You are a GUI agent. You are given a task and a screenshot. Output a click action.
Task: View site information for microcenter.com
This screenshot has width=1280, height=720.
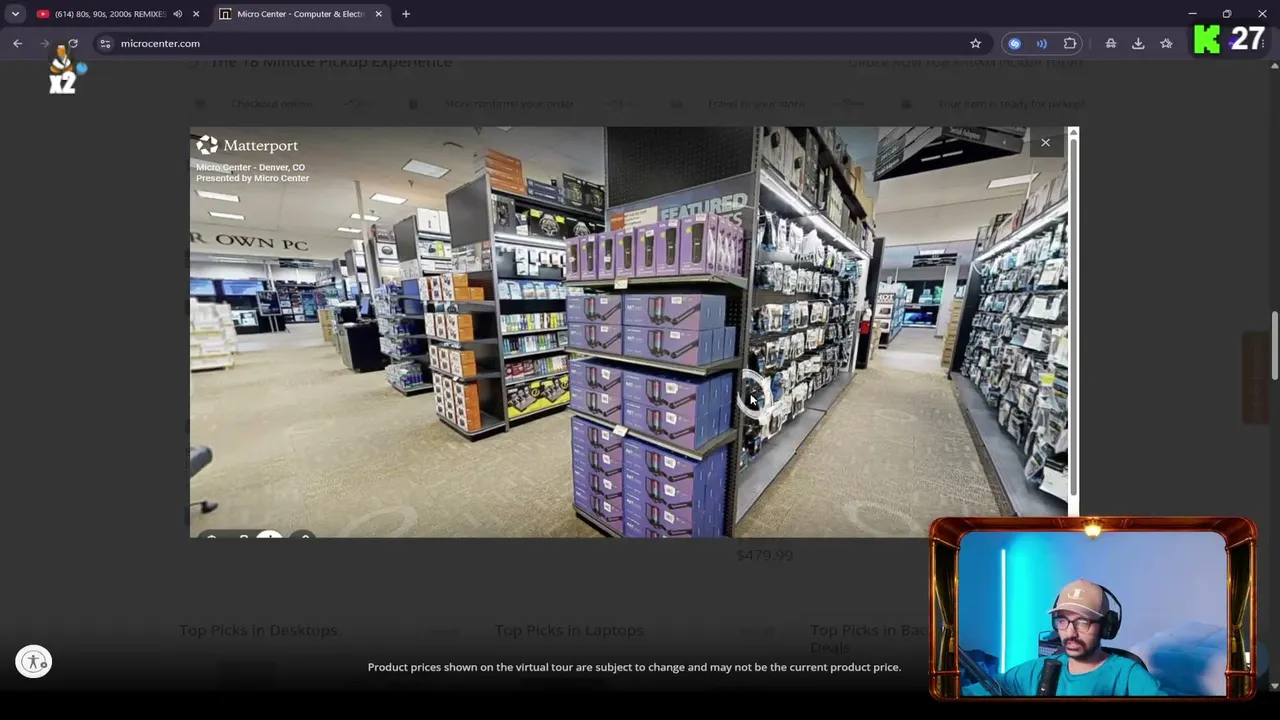click(x=105, y=43)
